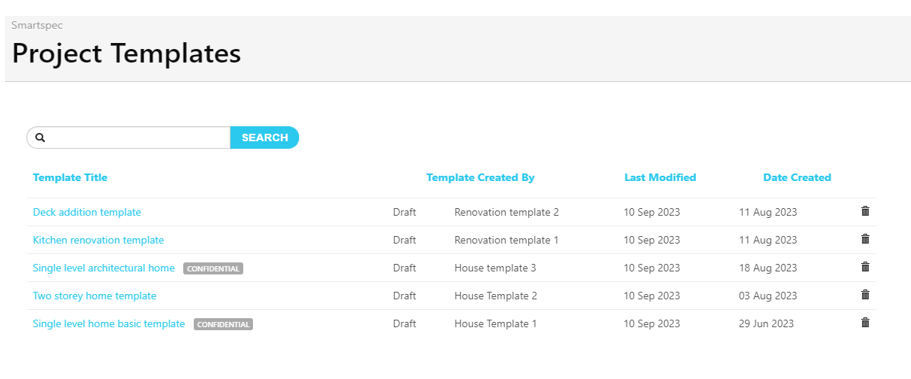Click trash icon for Kitchen renovation template
This screenshot has height=379, width=911.
point(865,239)
